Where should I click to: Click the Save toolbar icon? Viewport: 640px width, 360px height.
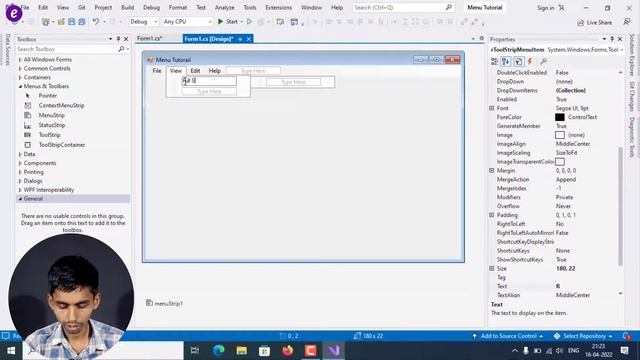pos(71,22)
